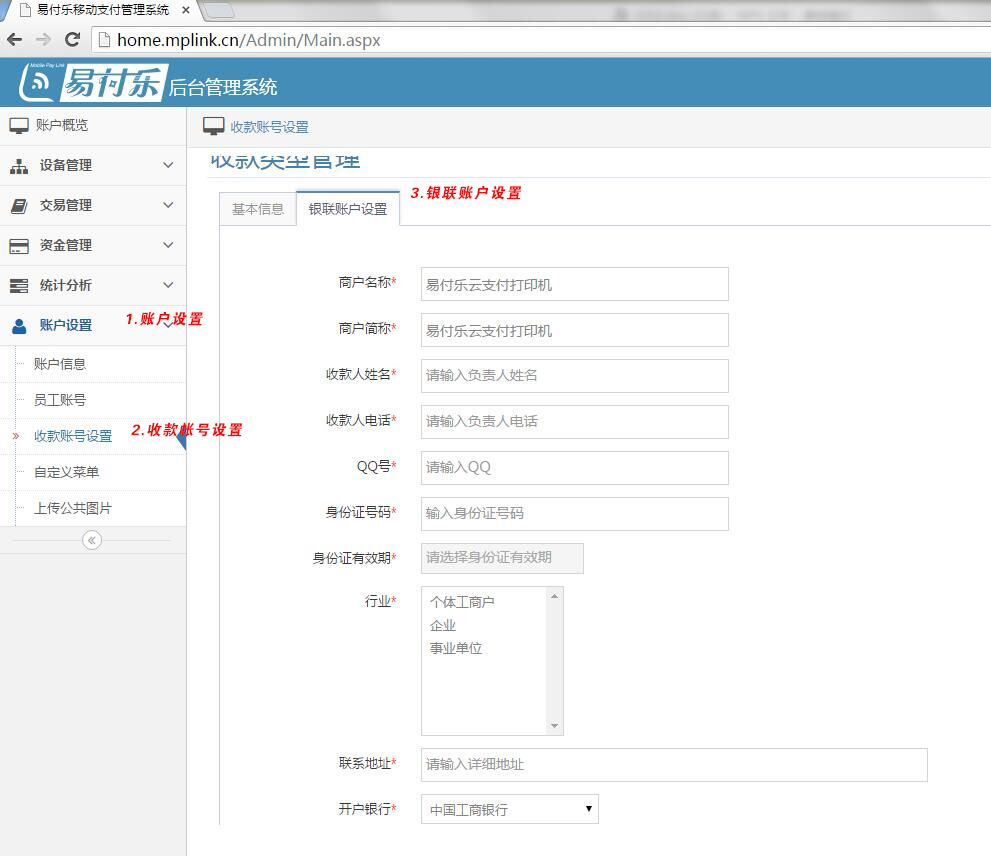This screenshot has height=856, width=991.
Task: Click the 资金管理 credit card icon
Action: pyautogui.click(x=19, y=246)
